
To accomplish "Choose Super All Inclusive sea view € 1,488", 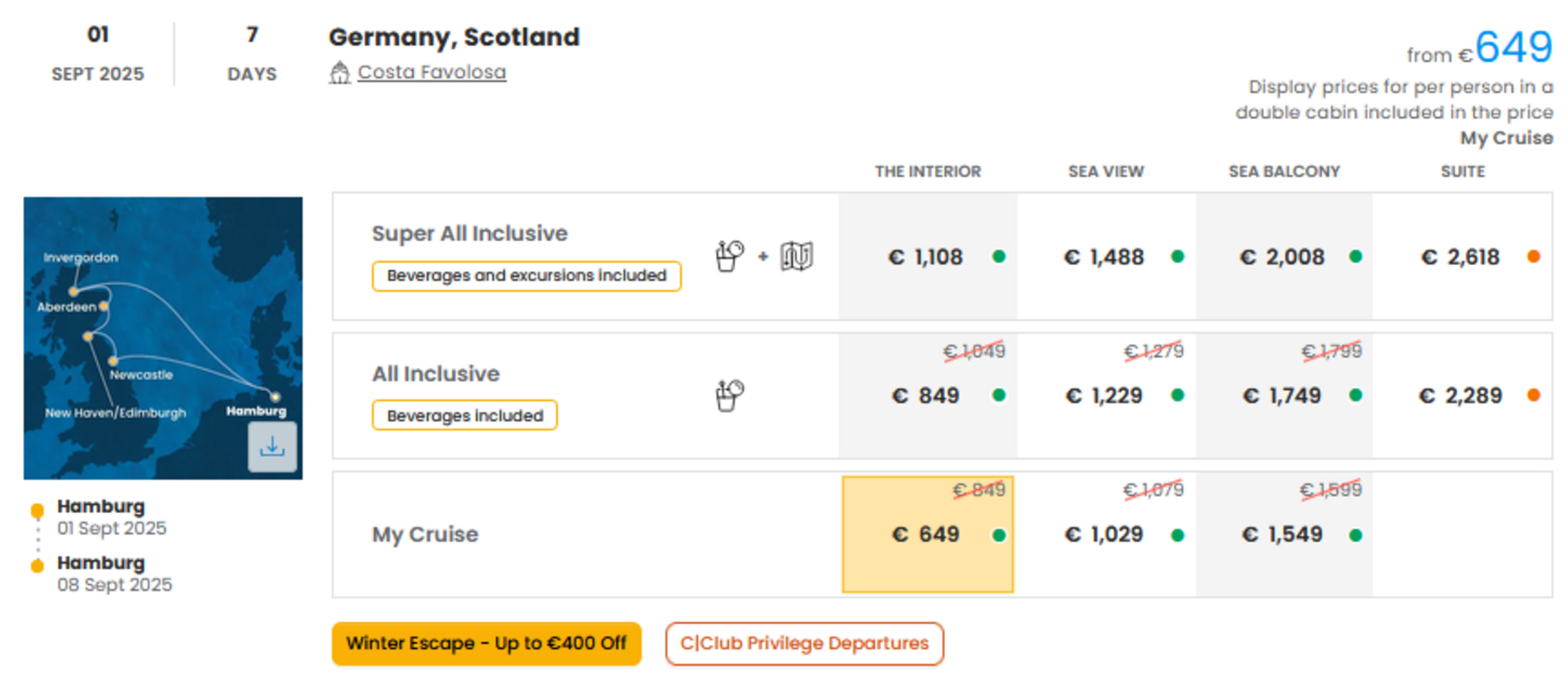I will click(x=1107, y=256).
